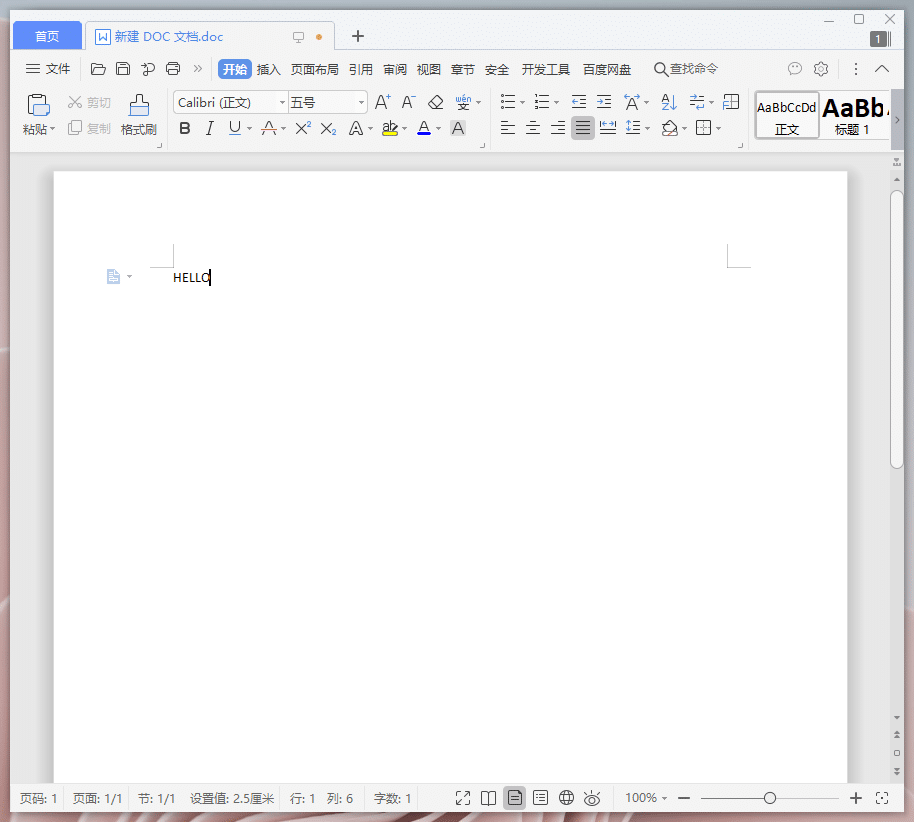This screenshot has width=914, height=822.
Task: Apply blue font color (A with underline)
Action: (424, 128)
